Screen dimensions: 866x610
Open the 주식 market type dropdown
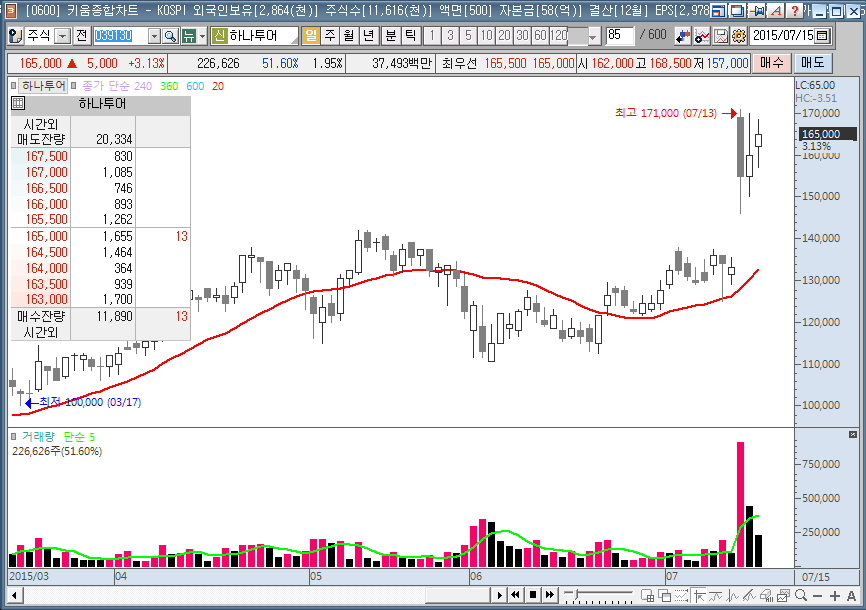click(62, 36)
